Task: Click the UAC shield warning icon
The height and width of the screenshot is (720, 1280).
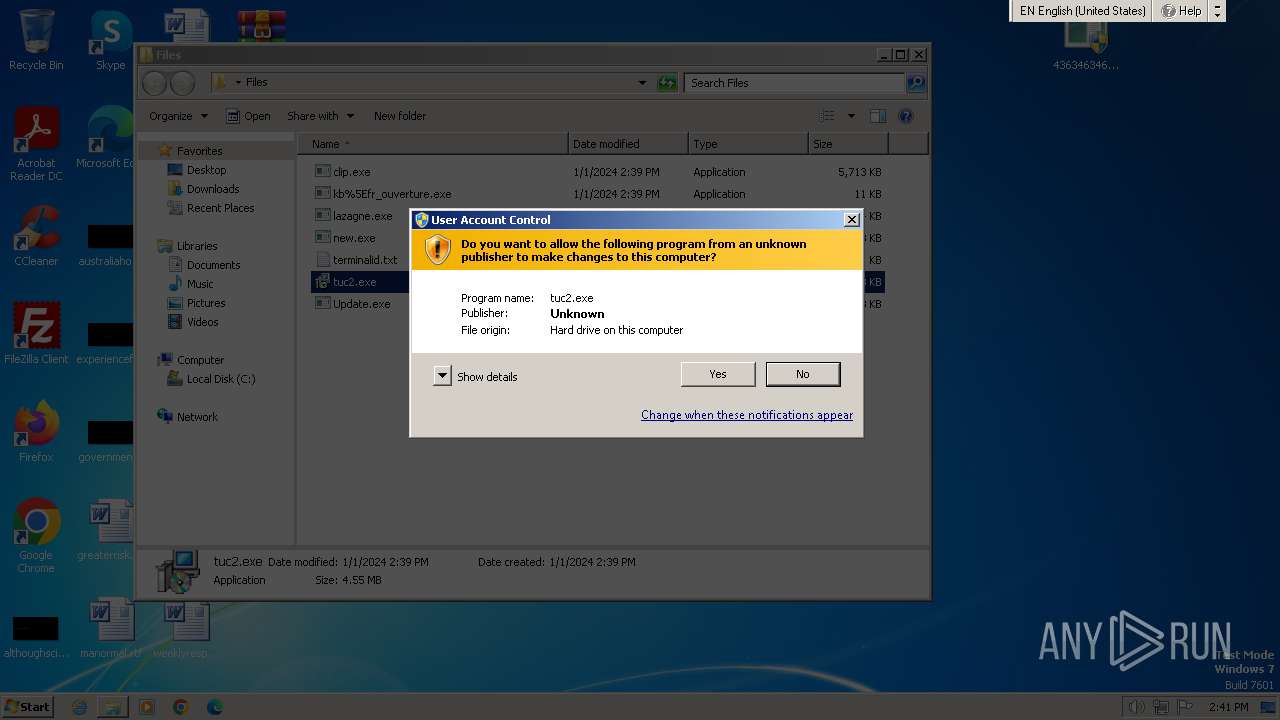Action: [438, 249]
